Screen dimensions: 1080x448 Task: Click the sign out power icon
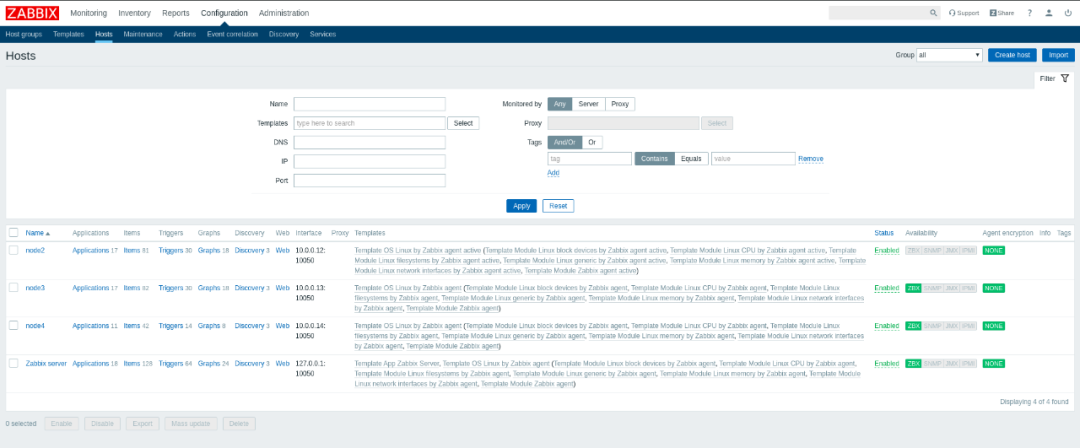click(1068, 13)
